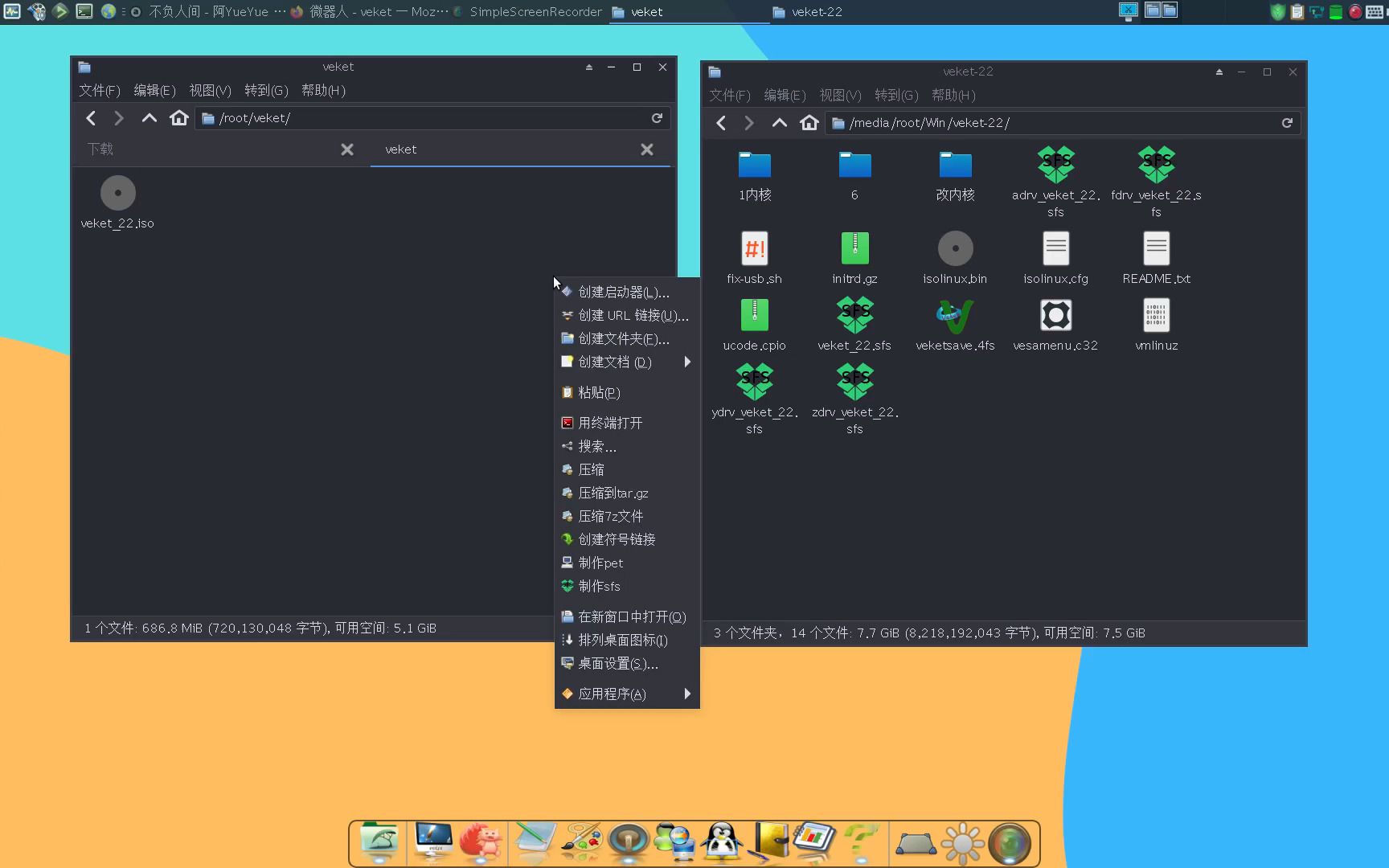Expand the 创建文档(D) submenu
Image resolution: width=1389 pixels, height=868 pixels.
point(627,362)
